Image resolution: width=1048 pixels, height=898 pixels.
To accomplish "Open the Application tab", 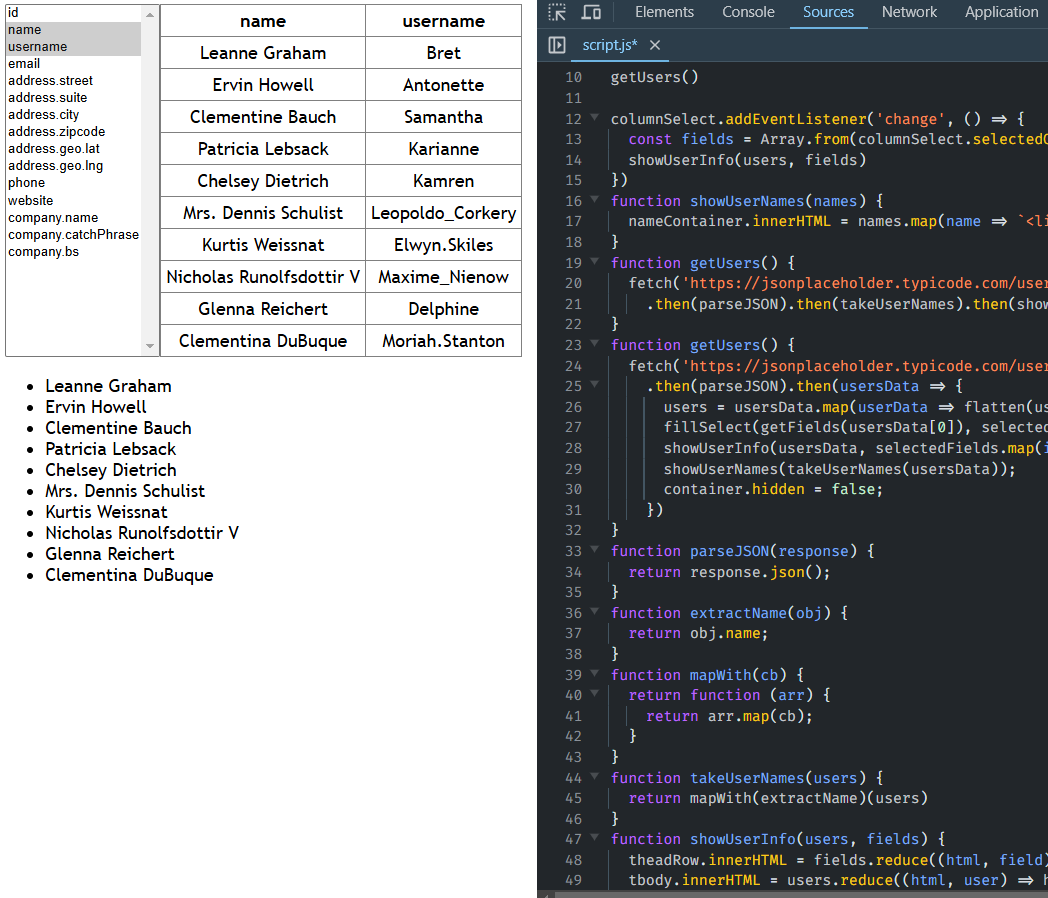I will tap(1001, 12).
